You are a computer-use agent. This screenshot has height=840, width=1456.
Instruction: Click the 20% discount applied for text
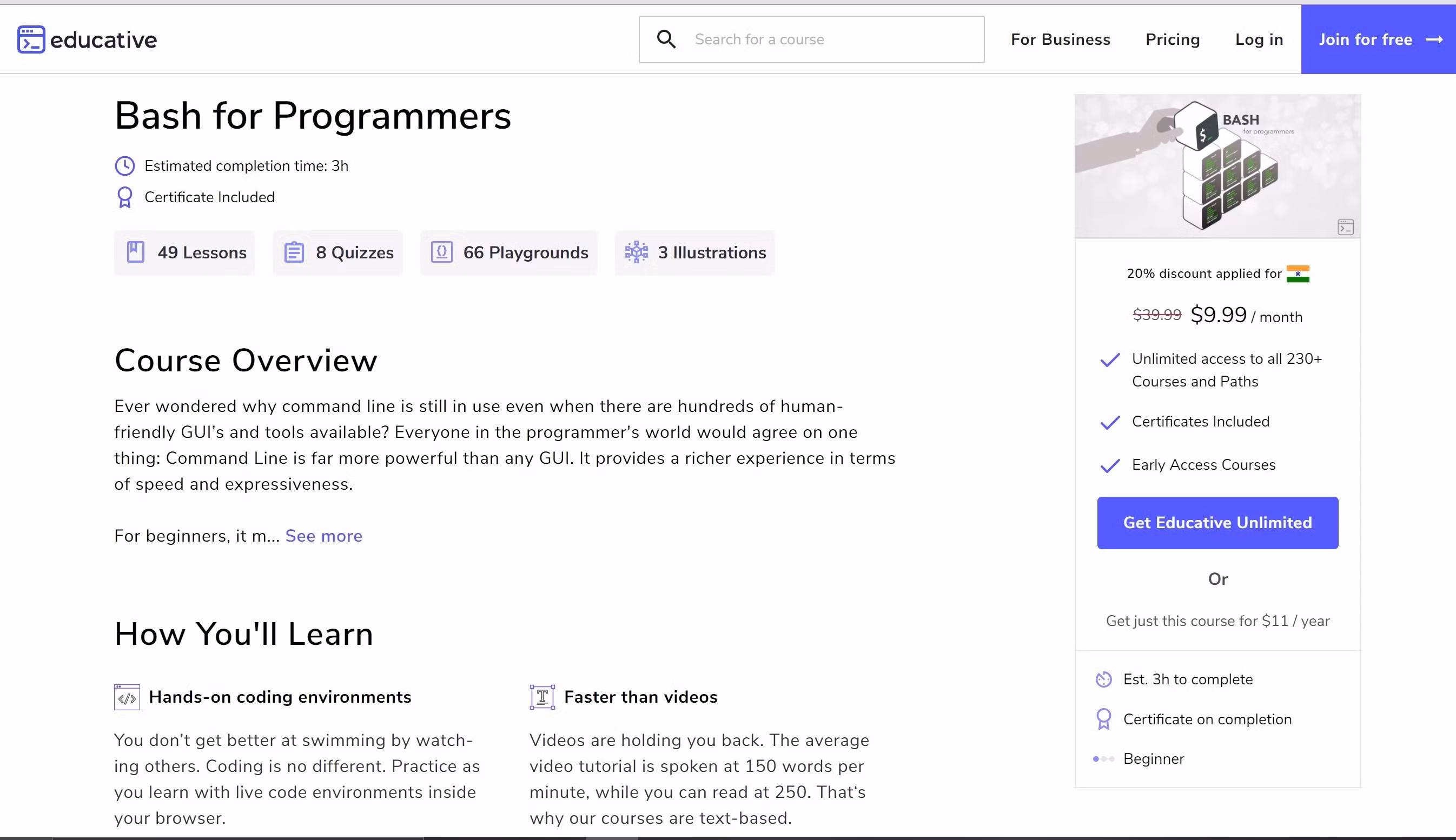click(1204, 274)
